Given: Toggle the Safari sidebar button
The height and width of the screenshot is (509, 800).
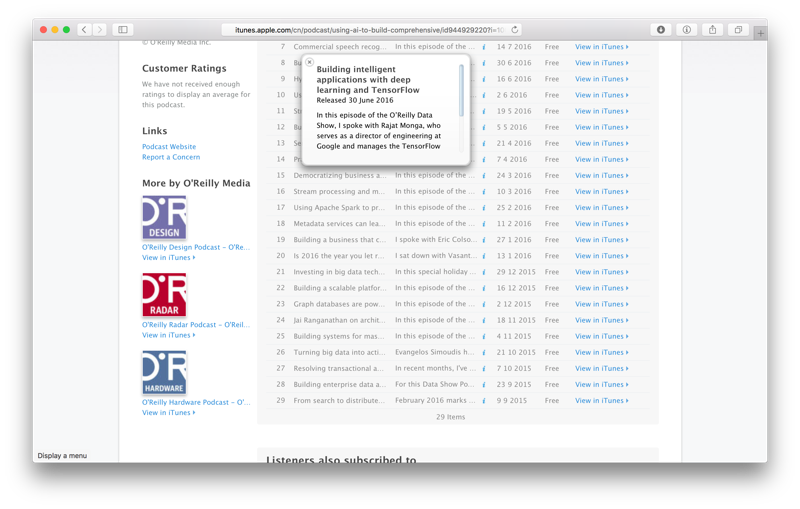Looking at the screenshot, I should click(123, 30).
